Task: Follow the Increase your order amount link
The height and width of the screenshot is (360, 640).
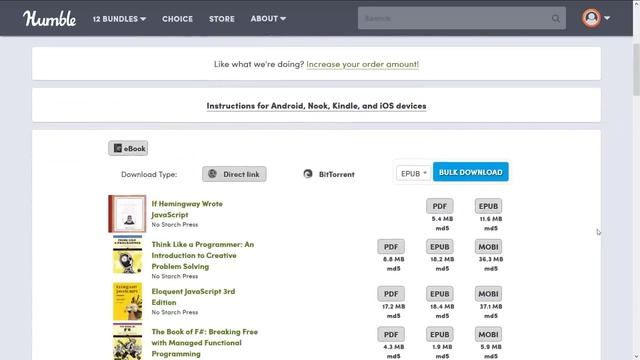Action: coord(362,64)
